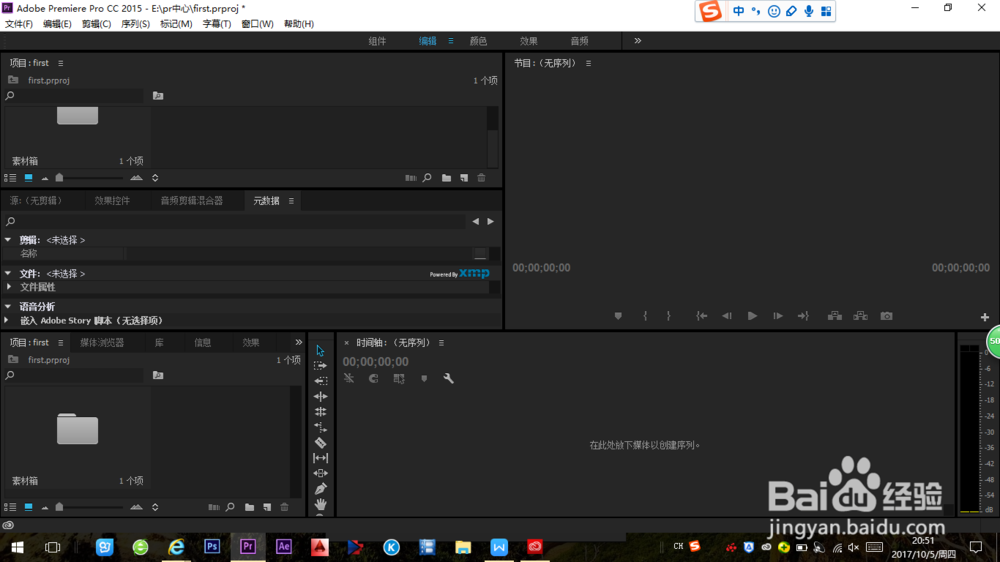
Task: Add marker in the timeline panel
Action: (x=424, y=378)
